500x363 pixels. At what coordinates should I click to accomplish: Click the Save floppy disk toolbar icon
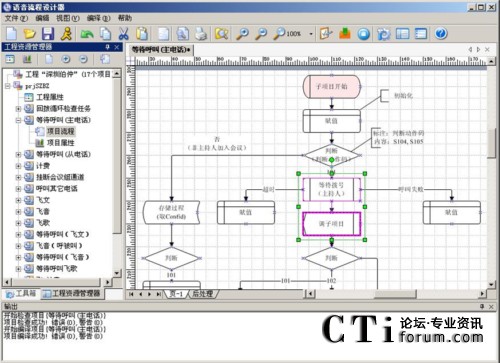click(48, 34)
